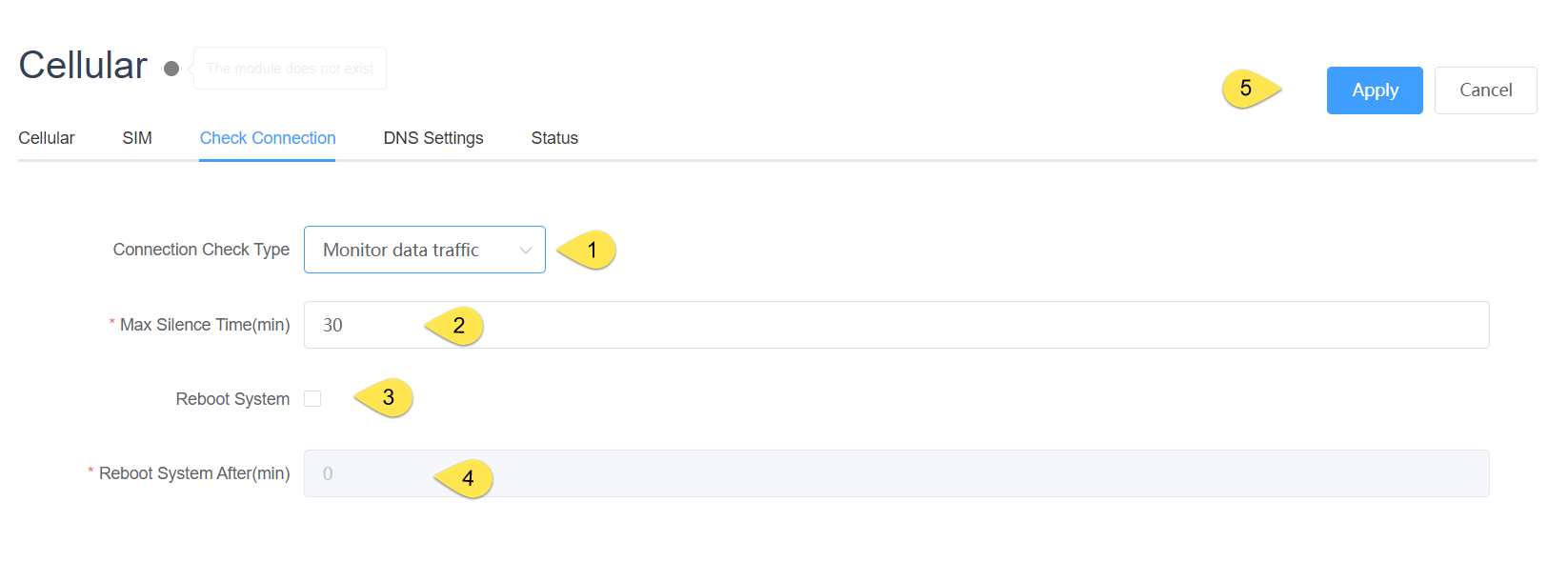Click yellow callout marker number 3
Screen dimensions: 1568x562
coord(387,398)
